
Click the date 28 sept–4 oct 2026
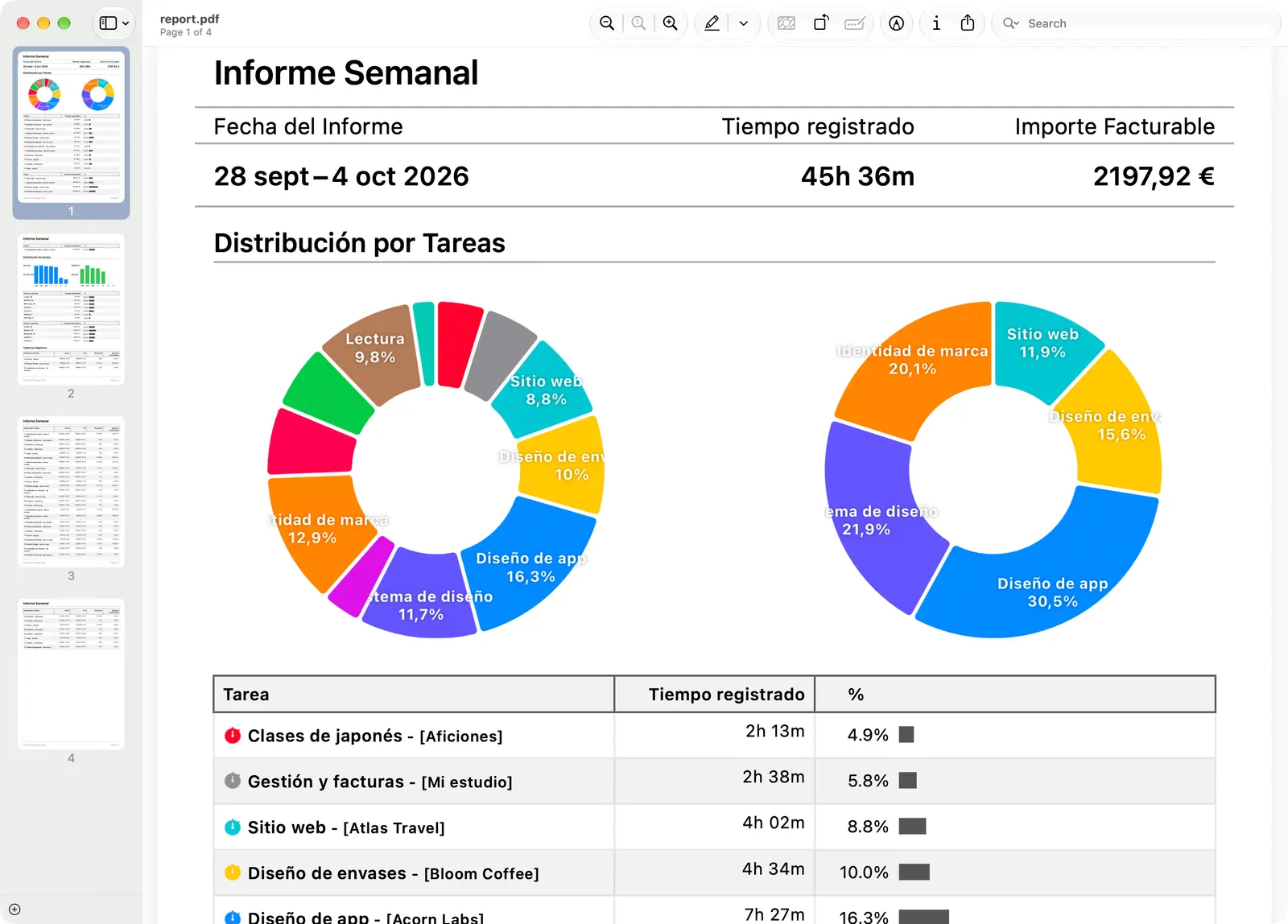(341, 176)
